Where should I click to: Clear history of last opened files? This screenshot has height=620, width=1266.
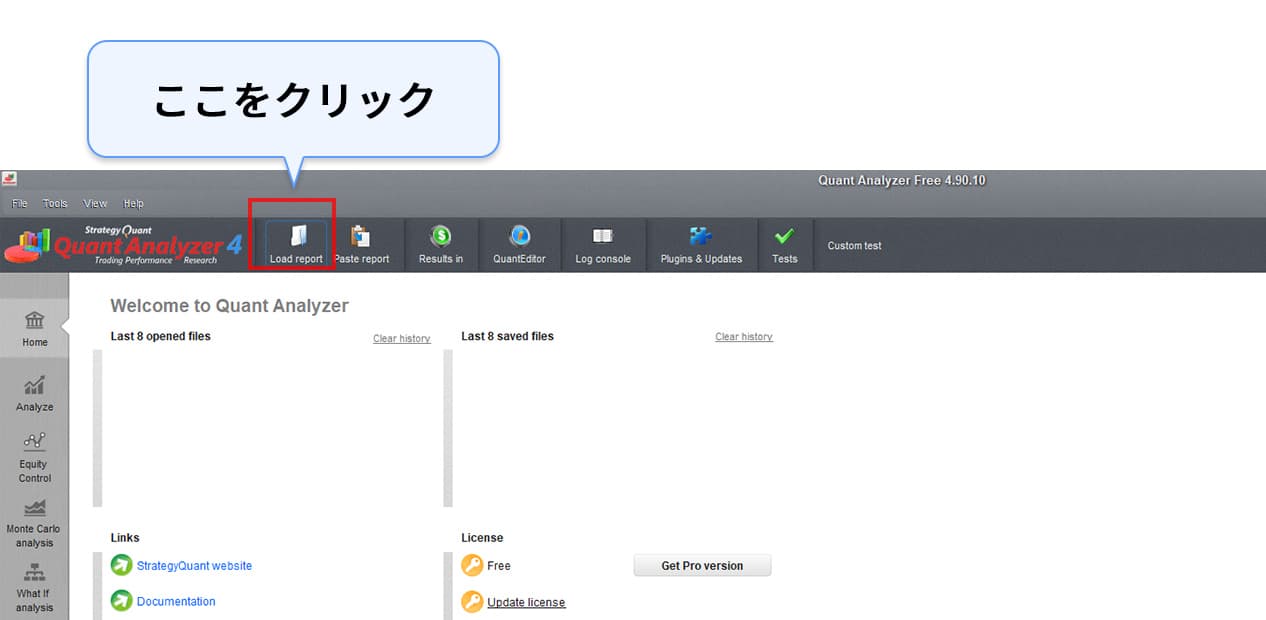(402, 338)
